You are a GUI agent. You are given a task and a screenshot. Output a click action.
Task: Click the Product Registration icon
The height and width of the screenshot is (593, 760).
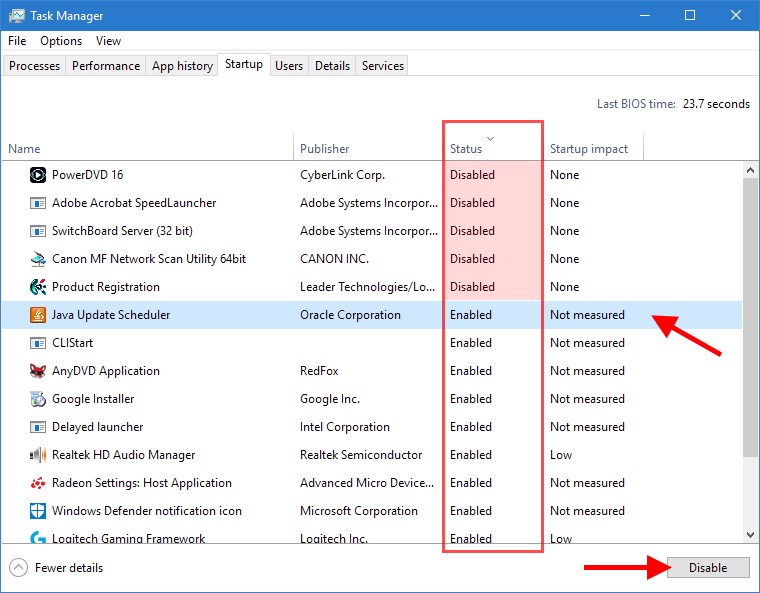pyautogui.click(x=37, y=287)
